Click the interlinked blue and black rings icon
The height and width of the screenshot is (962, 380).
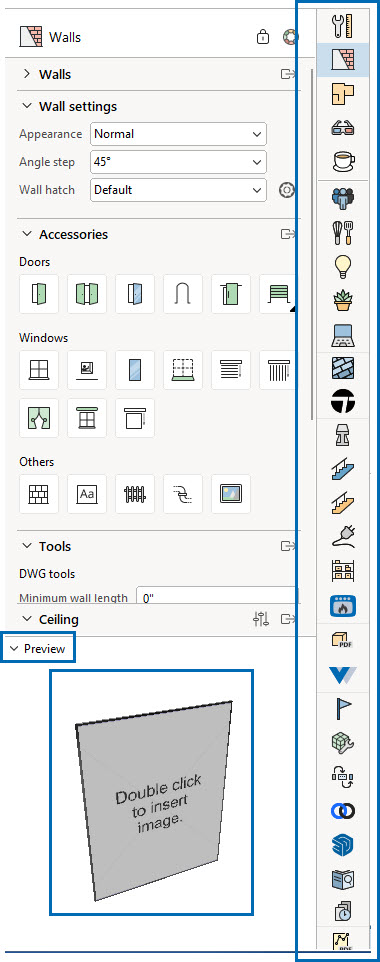(x=343, y=811)
